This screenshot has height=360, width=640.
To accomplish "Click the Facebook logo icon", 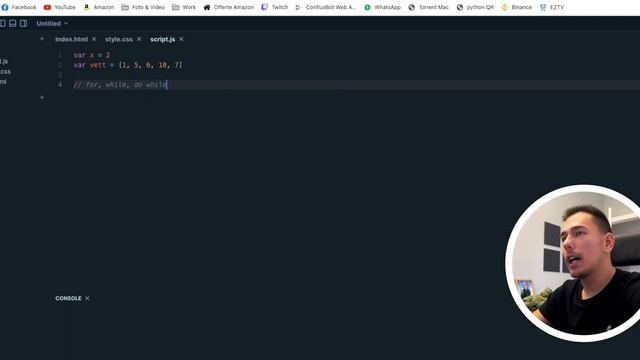I will click(x=5, y=7).
